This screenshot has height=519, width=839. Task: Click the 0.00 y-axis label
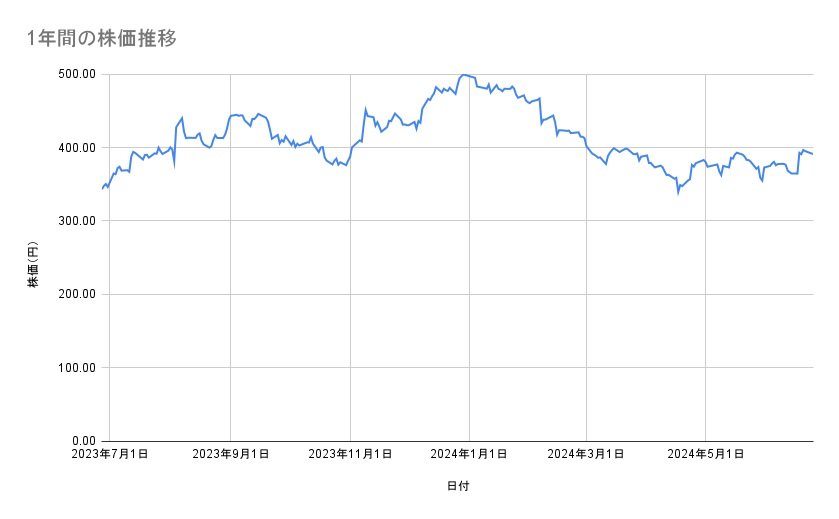tap(82, 441)
